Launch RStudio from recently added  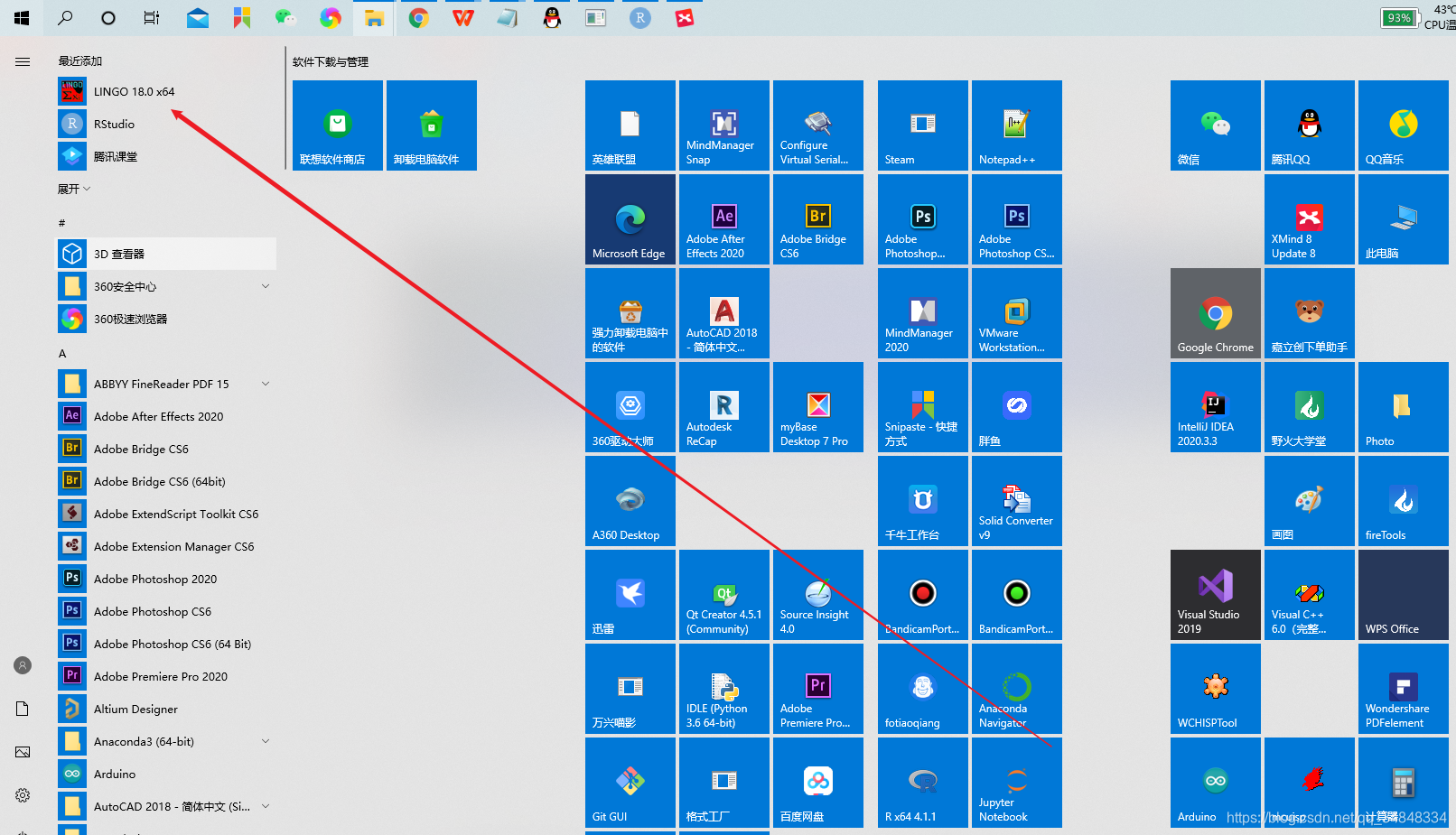click(x=167, y=124)
